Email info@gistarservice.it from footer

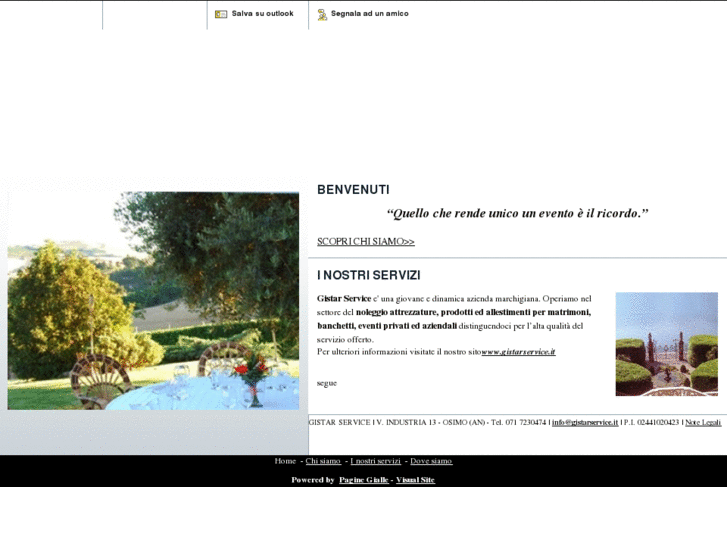(585, 422)
